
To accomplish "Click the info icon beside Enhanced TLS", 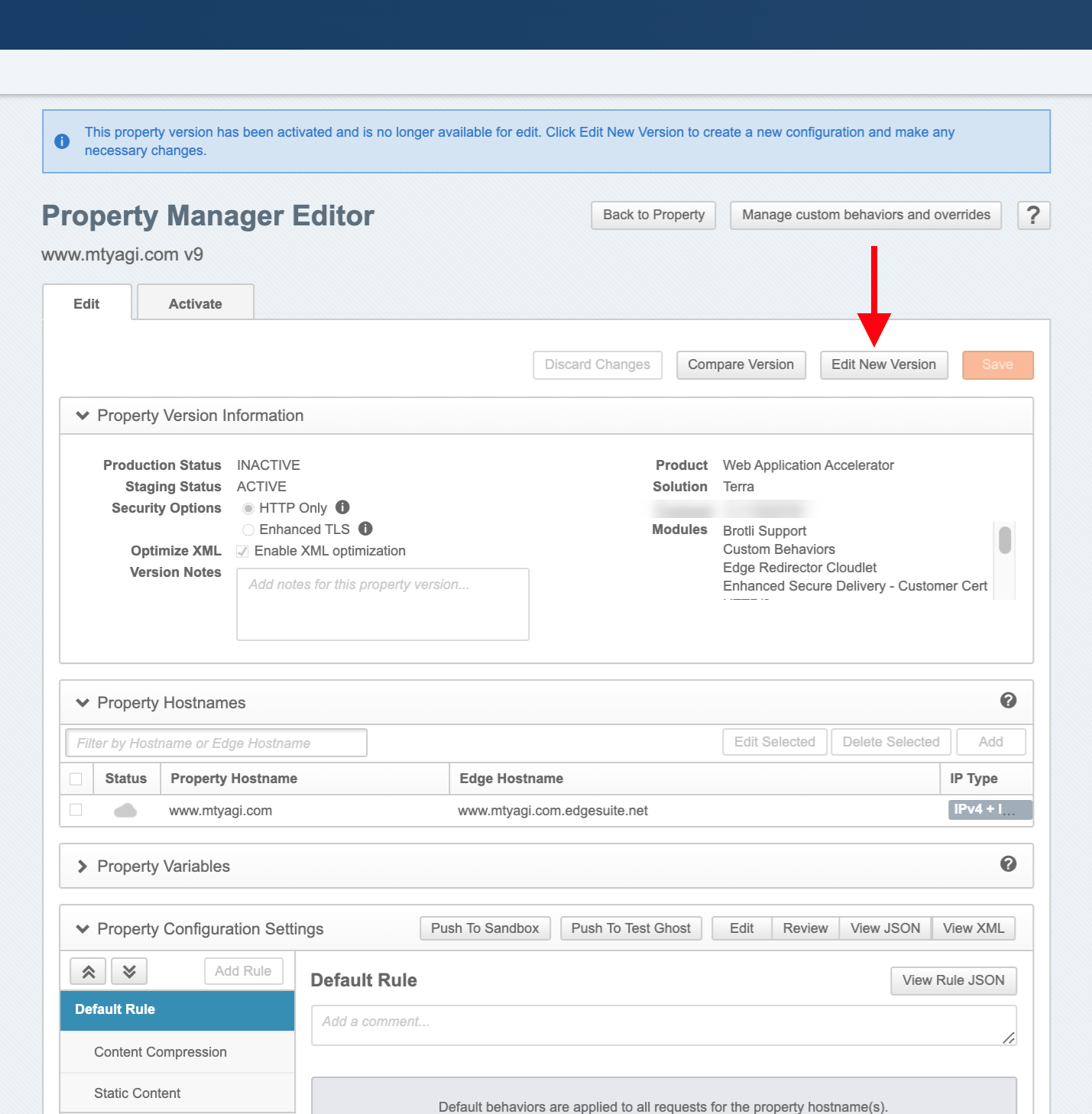I will tap(365, 529).
